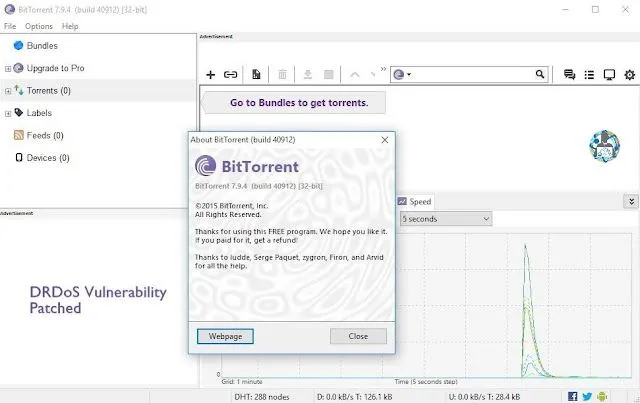
Task: Click the DRDoS Vulnerability Patched ad
Action: tap(98, 300)
